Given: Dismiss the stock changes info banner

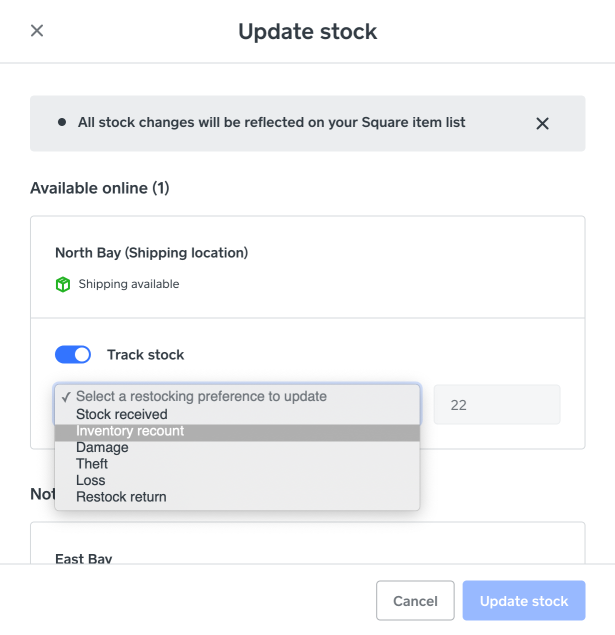Looking at the screenshot, I should (542, 123).
